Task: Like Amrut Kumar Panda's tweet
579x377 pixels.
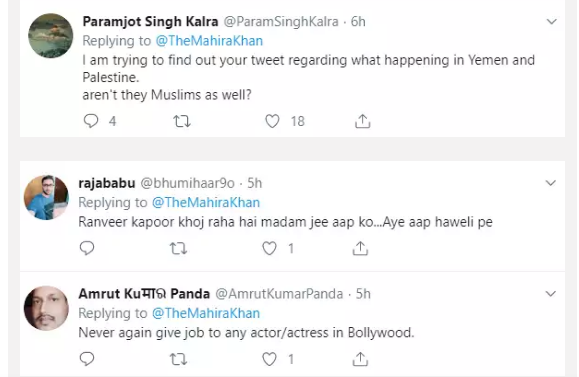Action: click(269, 359)
